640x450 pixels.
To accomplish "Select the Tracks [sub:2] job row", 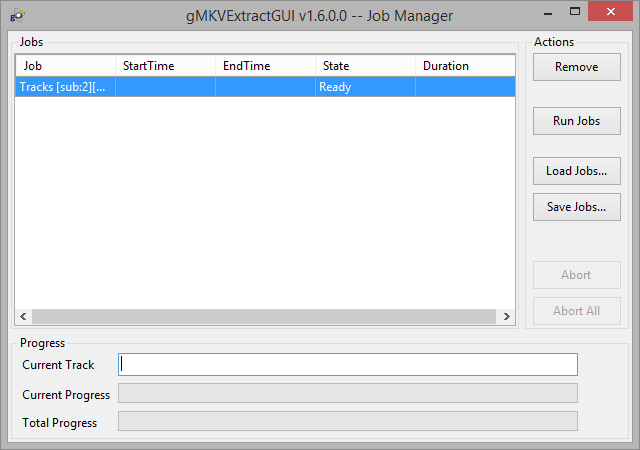I will coord(265,87).
